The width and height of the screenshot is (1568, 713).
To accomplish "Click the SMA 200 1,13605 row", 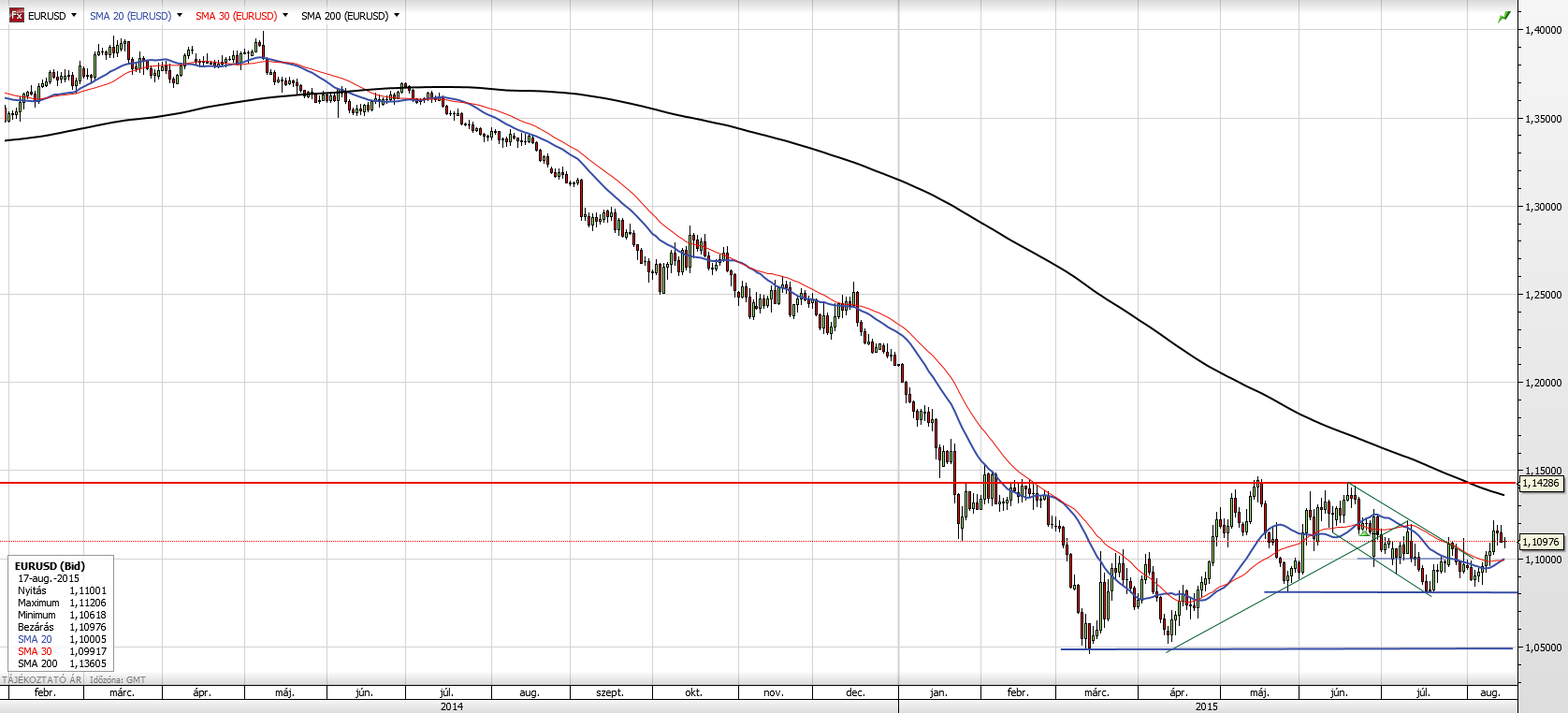I will tap(62, 663).
